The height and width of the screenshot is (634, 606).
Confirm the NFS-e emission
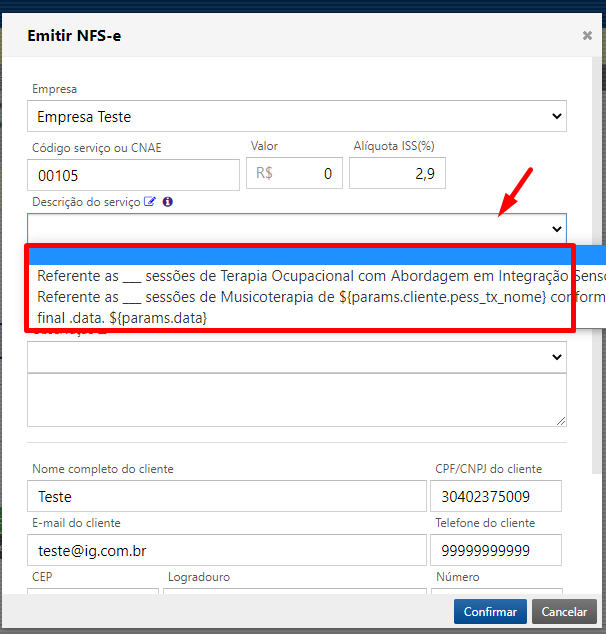(x=490, y=611)
